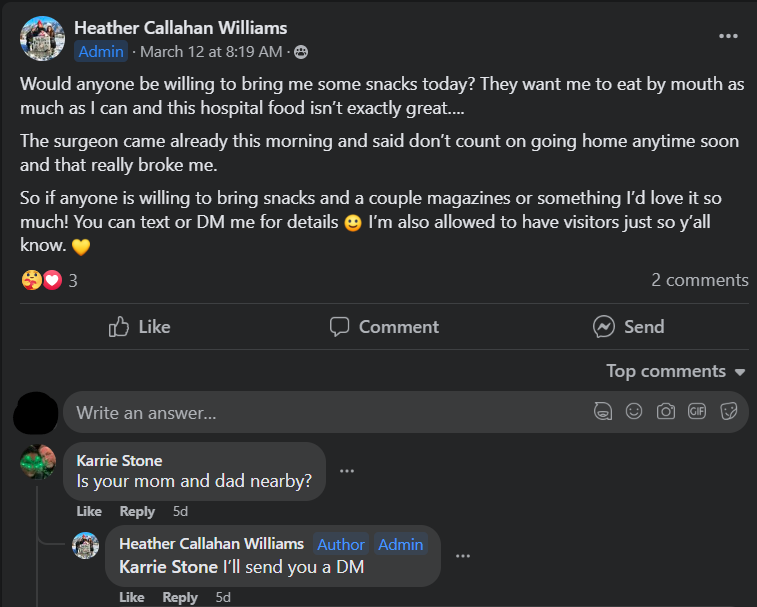Like the post with thumbs-up button
The width and height of the screenshot is (757, 607).
139,327
